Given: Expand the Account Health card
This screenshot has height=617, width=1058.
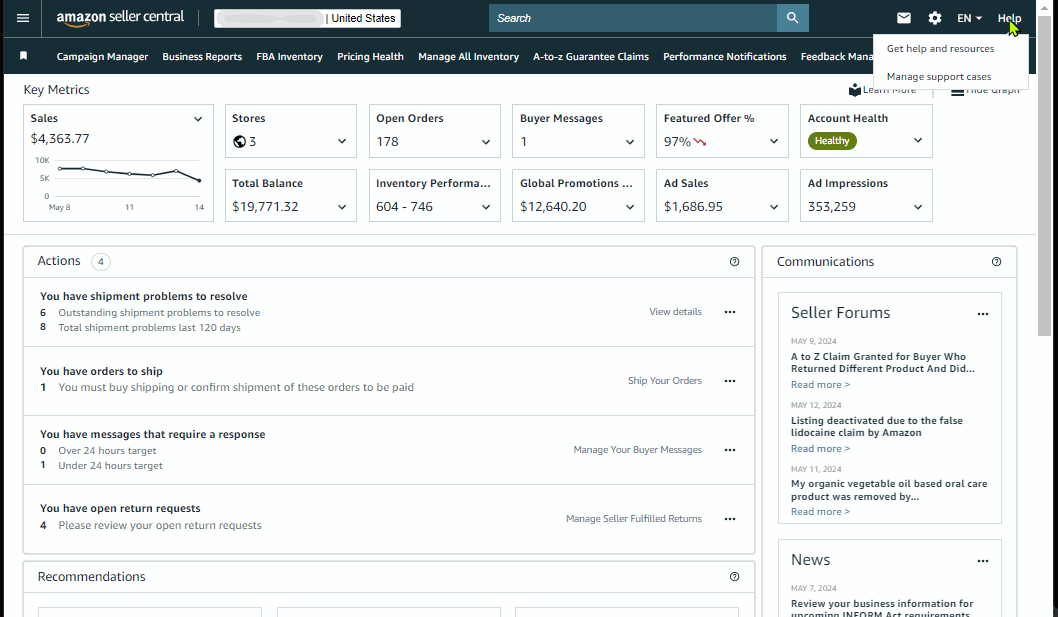Looking at the screenshot, I should click(x=918, y=140).
